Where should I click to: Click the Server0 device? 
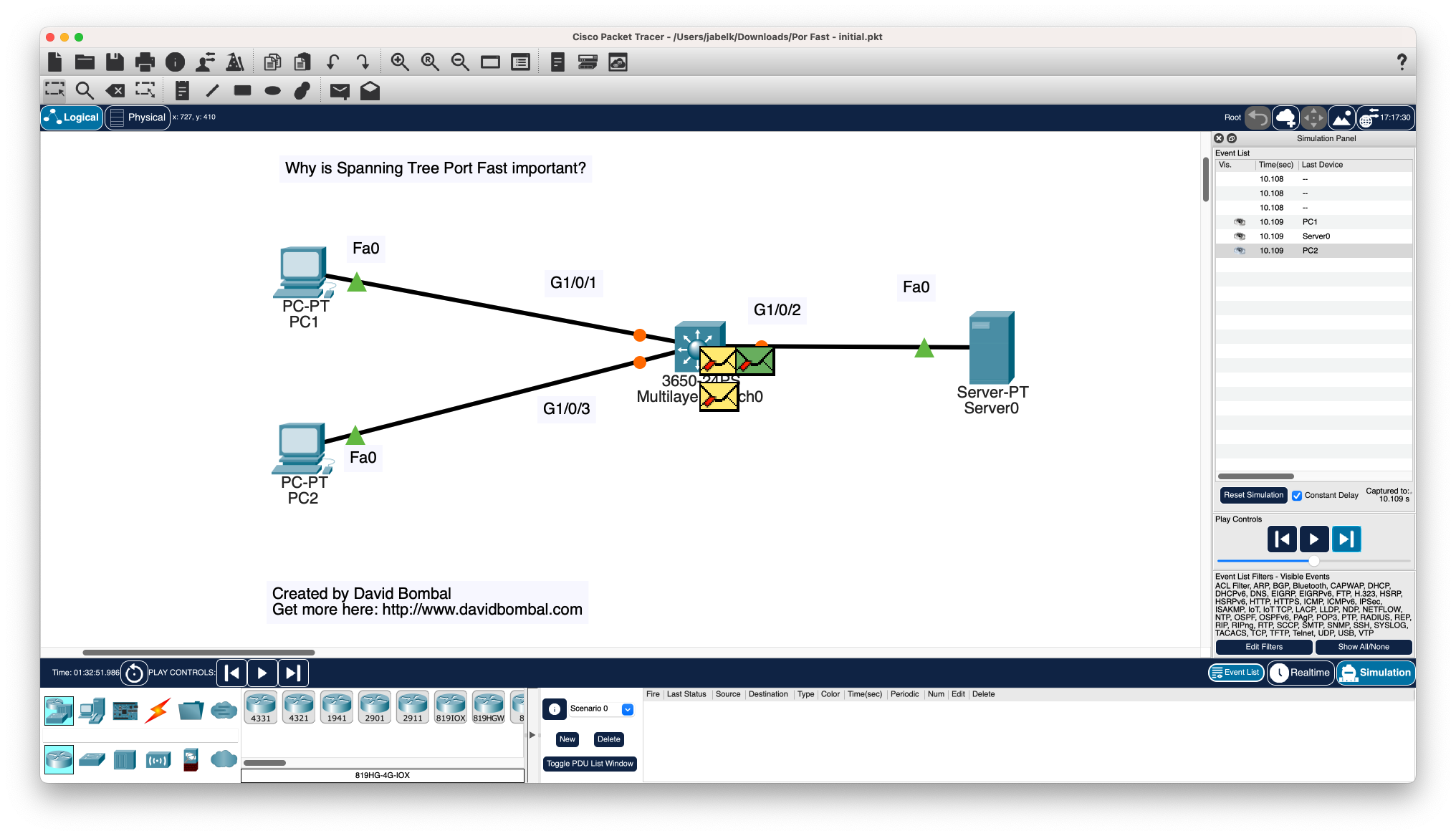click(992, 347)
